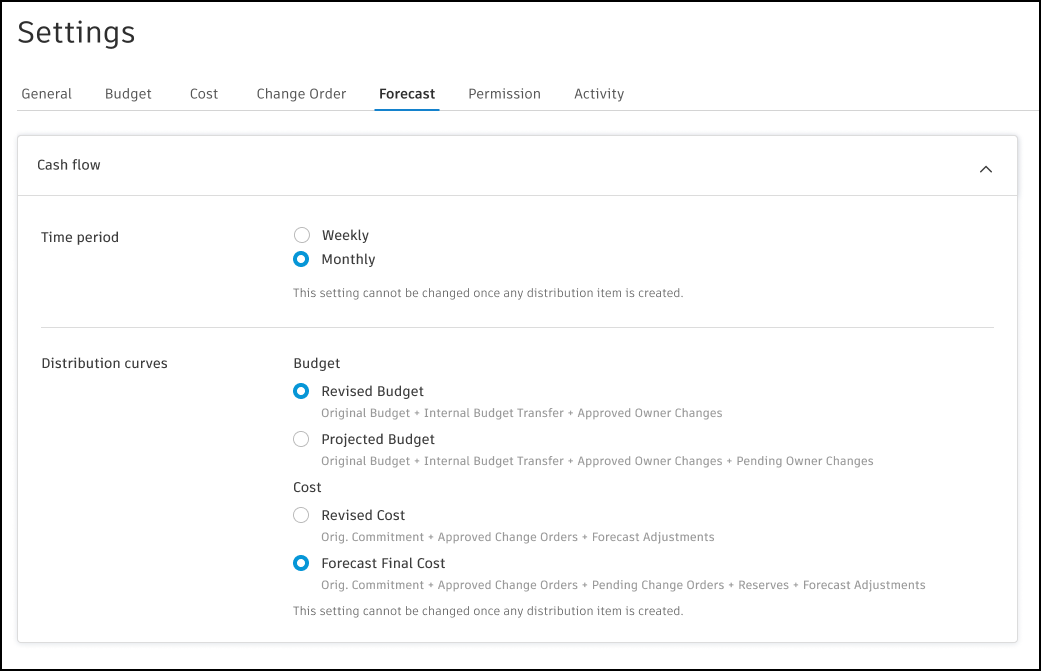Image resolution: width=1041 pixels, height=671 pixels.
Task: Open the General settings tab
Action: (46, 94)
